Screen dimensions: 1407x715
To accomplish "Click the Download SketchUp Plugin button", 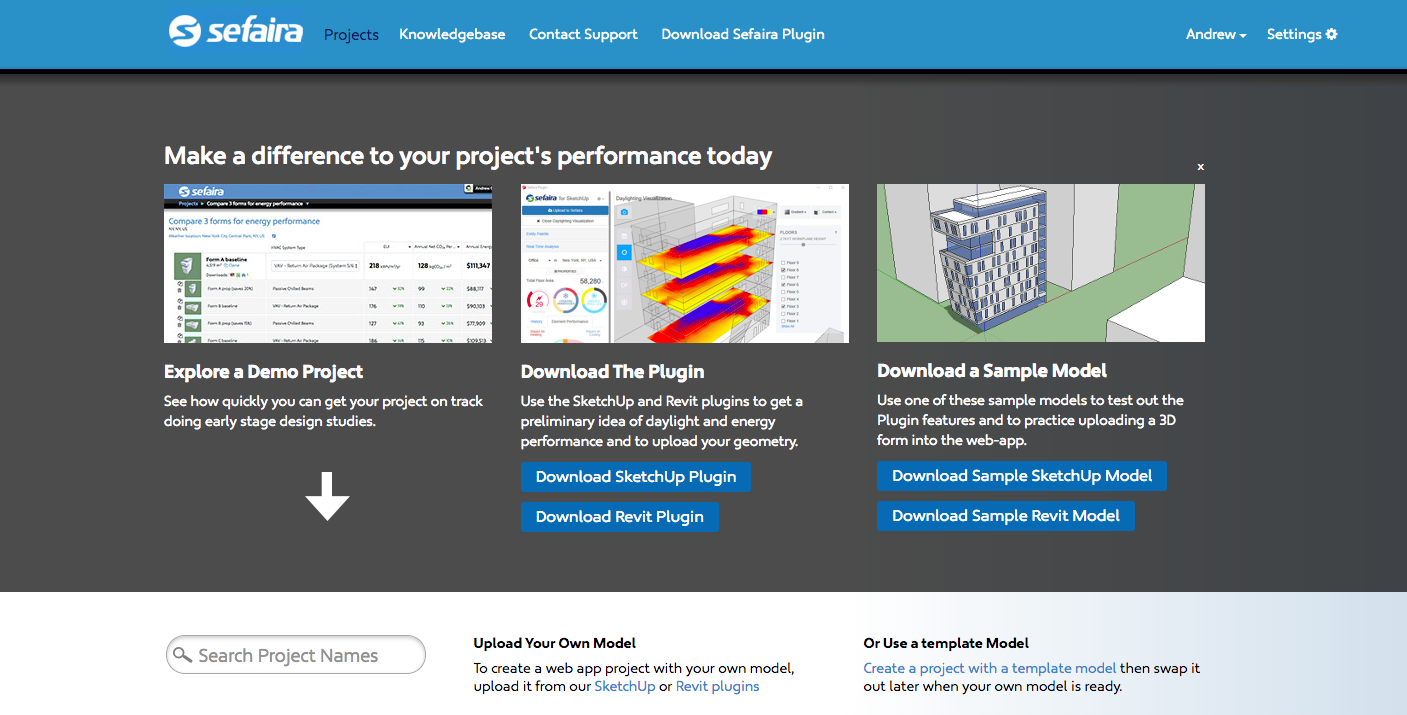I will tap(636, 477).
